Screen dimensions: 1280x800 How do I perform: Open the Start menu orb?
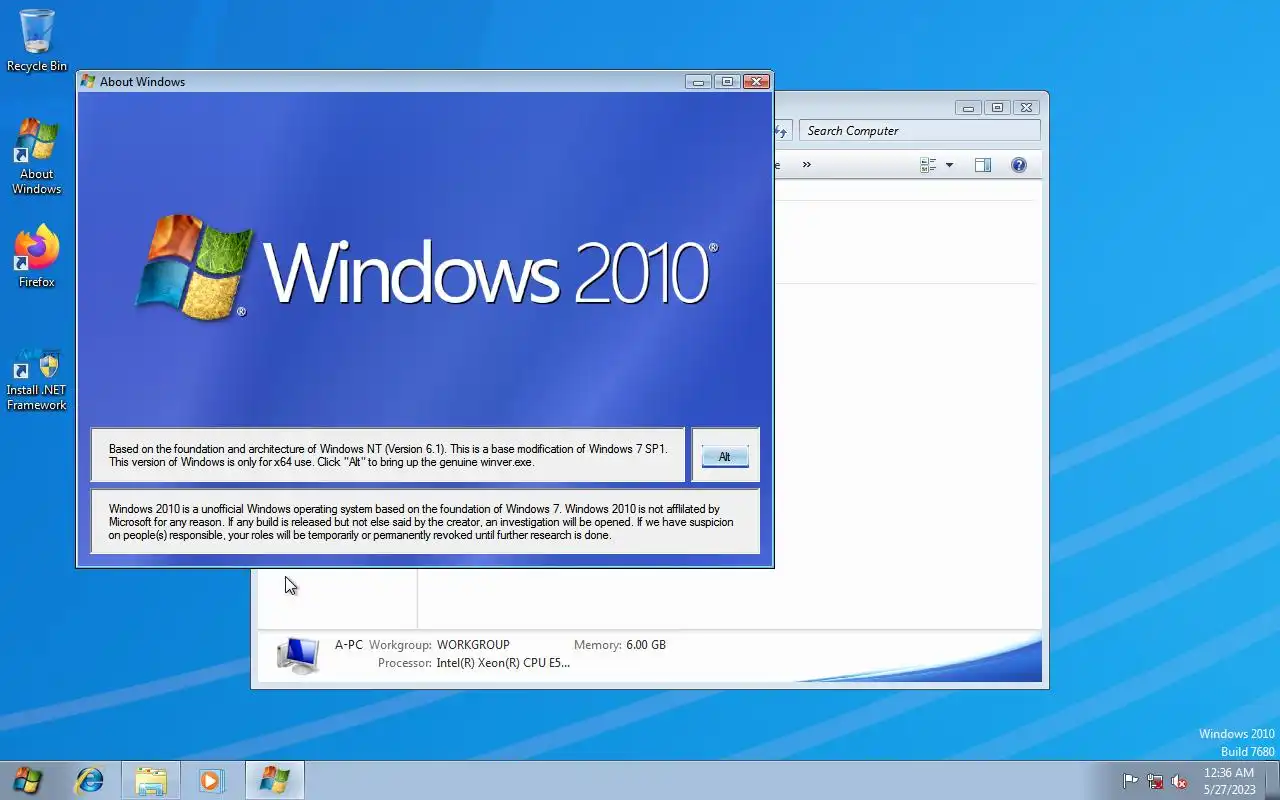pyautogui.click(x=28, y=780)
